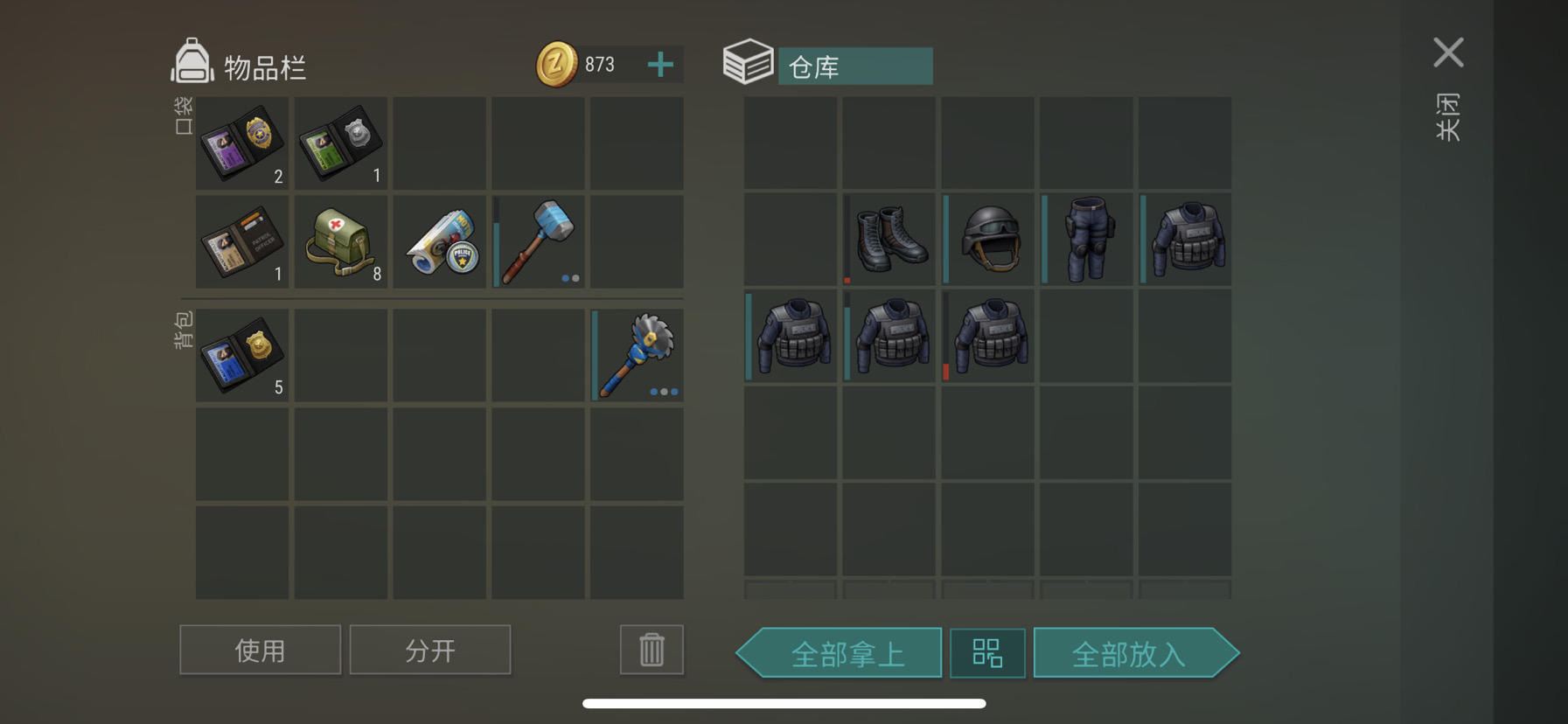This screenshot has height=724, width=1568.
Task: Click the 仓库 storage name field
Action: pyautogui.click(x=855, y=66)
